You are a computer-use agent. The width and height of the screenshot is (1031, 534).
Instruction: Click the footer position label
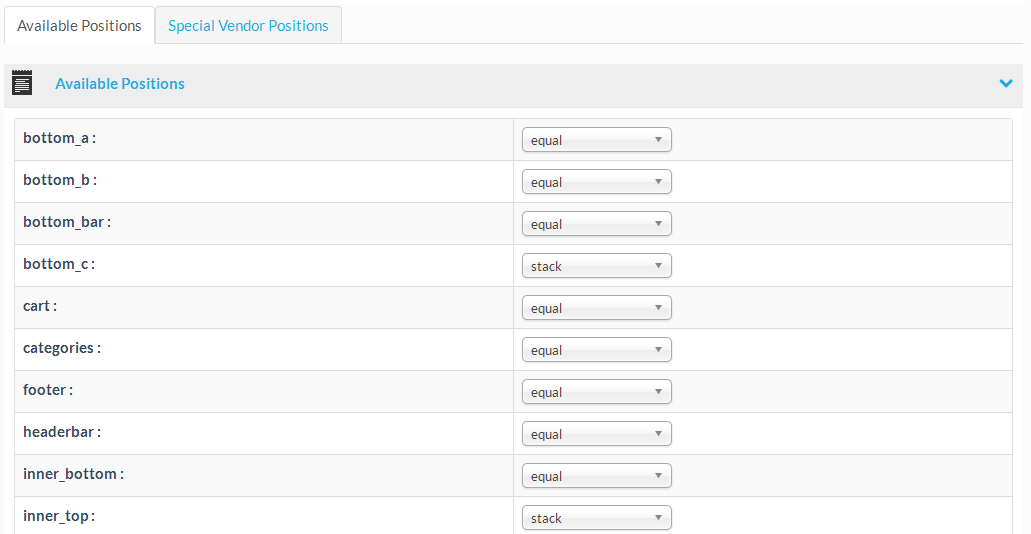pyautogui.click(x=48, y=390)
